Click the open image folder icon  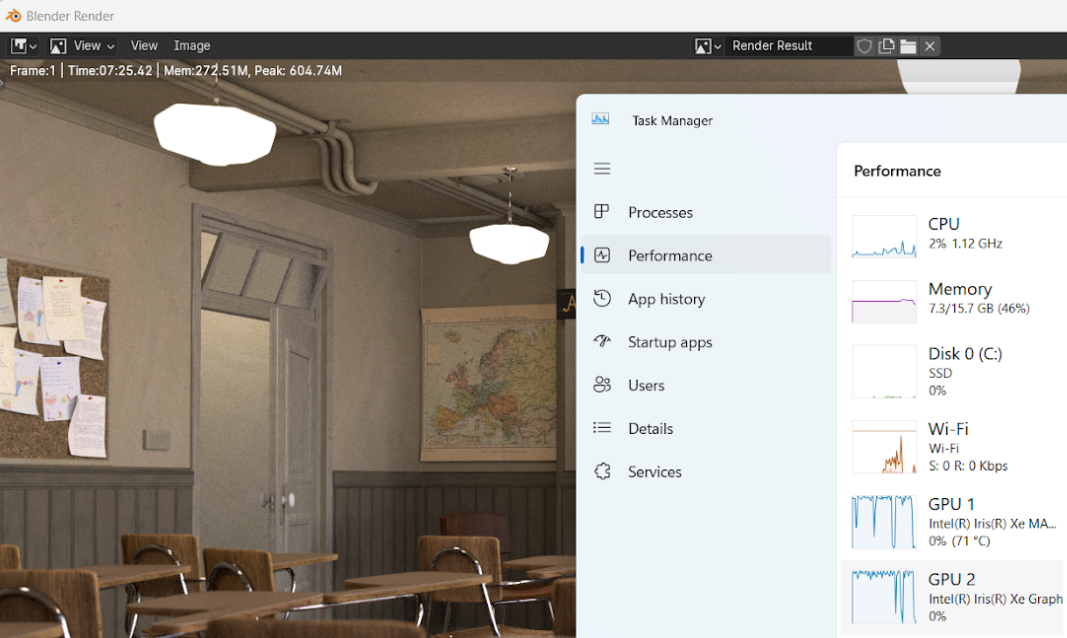pyautogui.click(x=908, y=46)
